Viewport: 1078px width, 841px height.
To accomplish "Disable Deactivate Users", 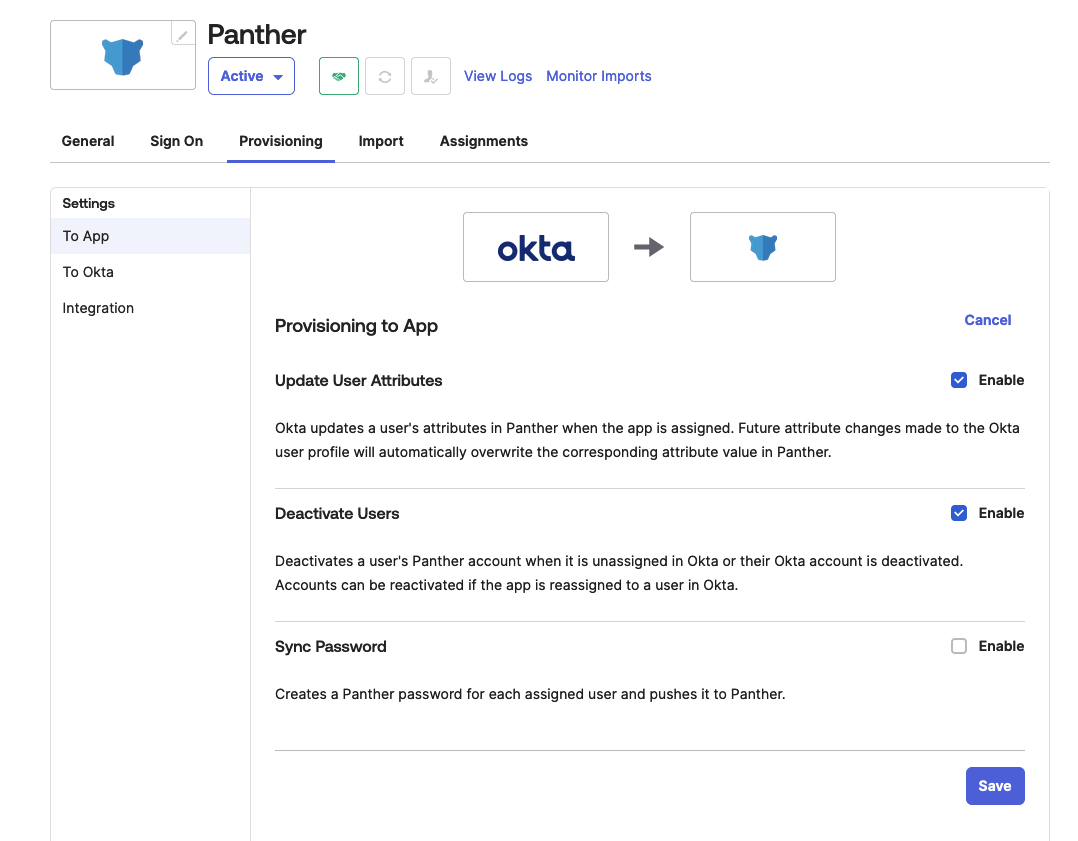I will 959,513.
